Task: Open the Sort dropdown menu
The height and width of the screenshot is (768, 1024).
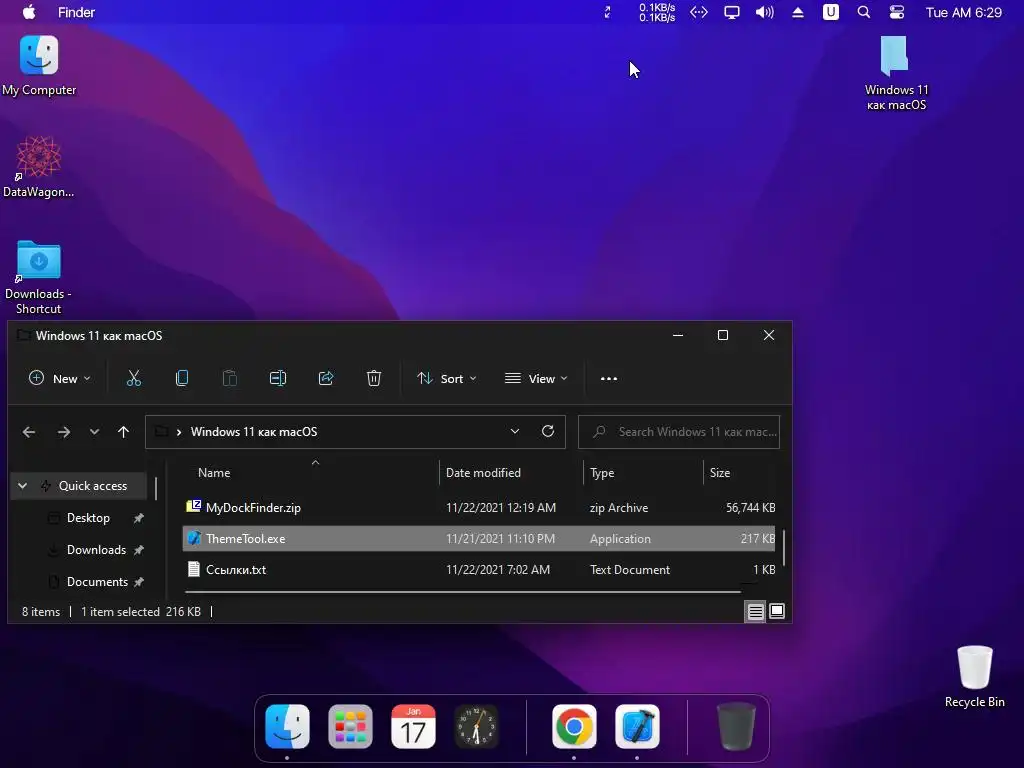Action: coord(447,379)
